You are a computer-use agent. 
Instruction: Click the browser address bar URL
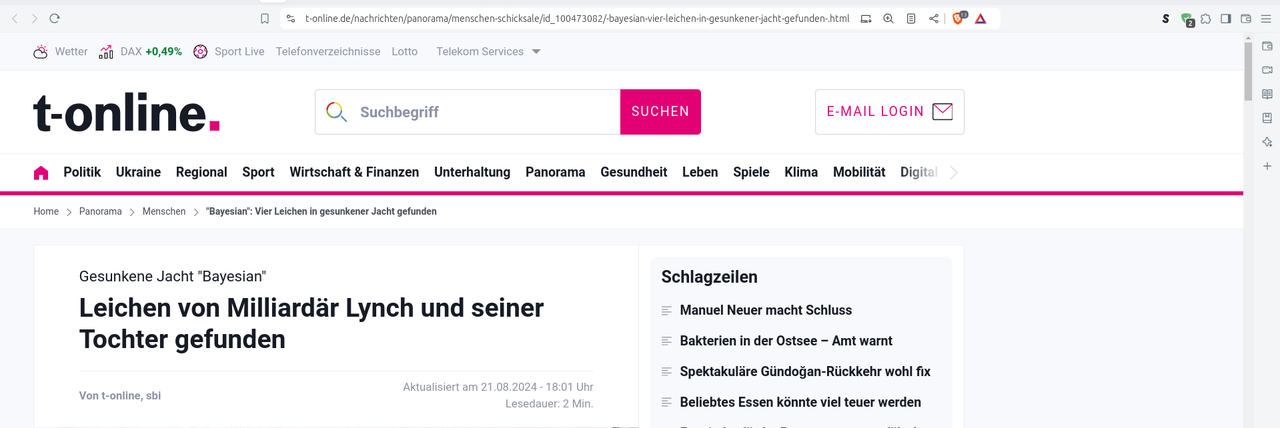coord(577,18)
